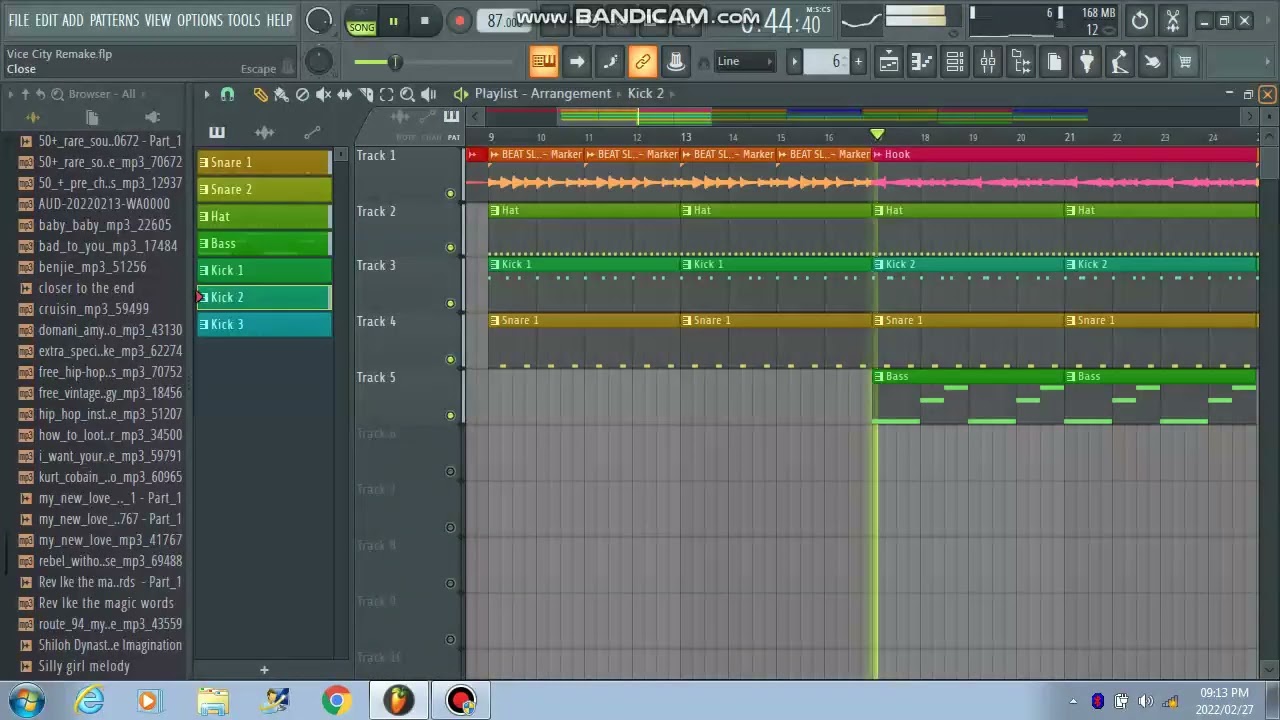Mute Track 1 with its green dot

(x=450, y=193)
